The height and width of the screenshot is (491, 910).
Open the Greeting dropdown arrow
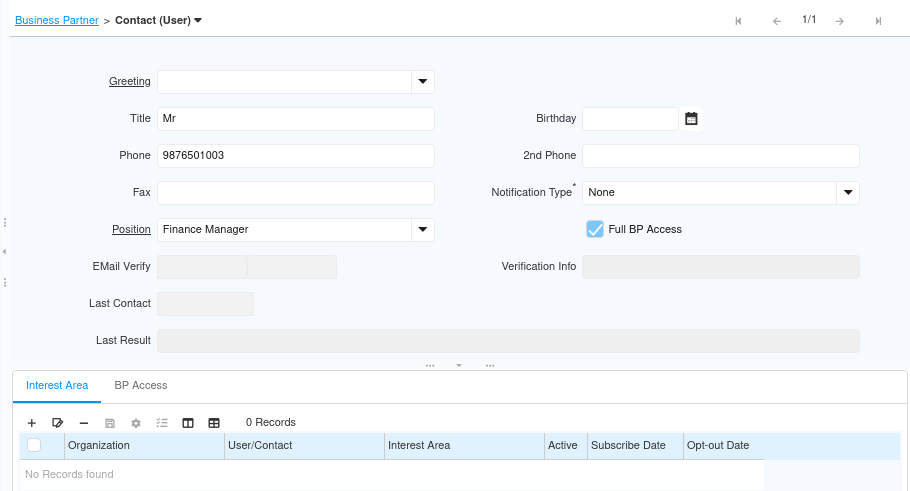pyautogui.click(x=422, y=82)
